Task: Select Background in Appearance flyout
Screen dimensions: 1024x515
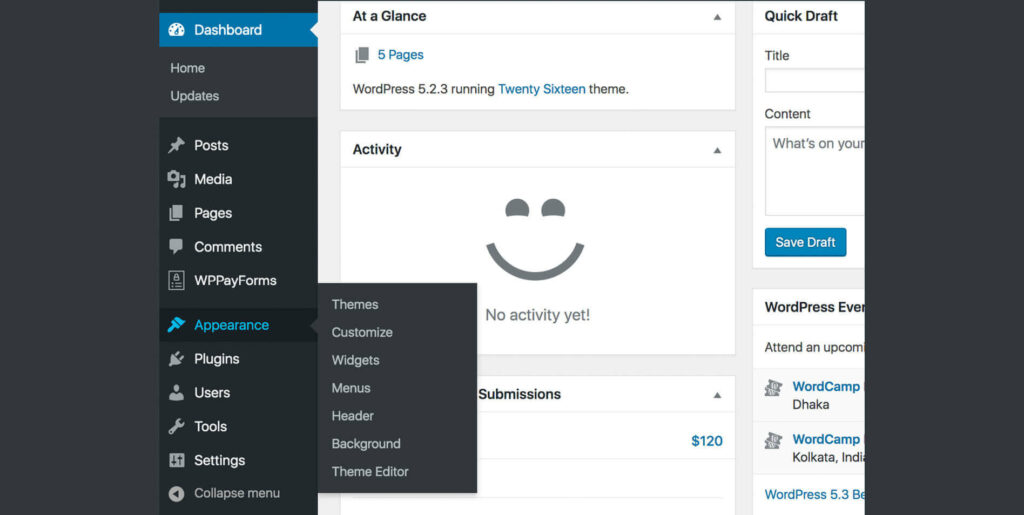Action: 366,444
